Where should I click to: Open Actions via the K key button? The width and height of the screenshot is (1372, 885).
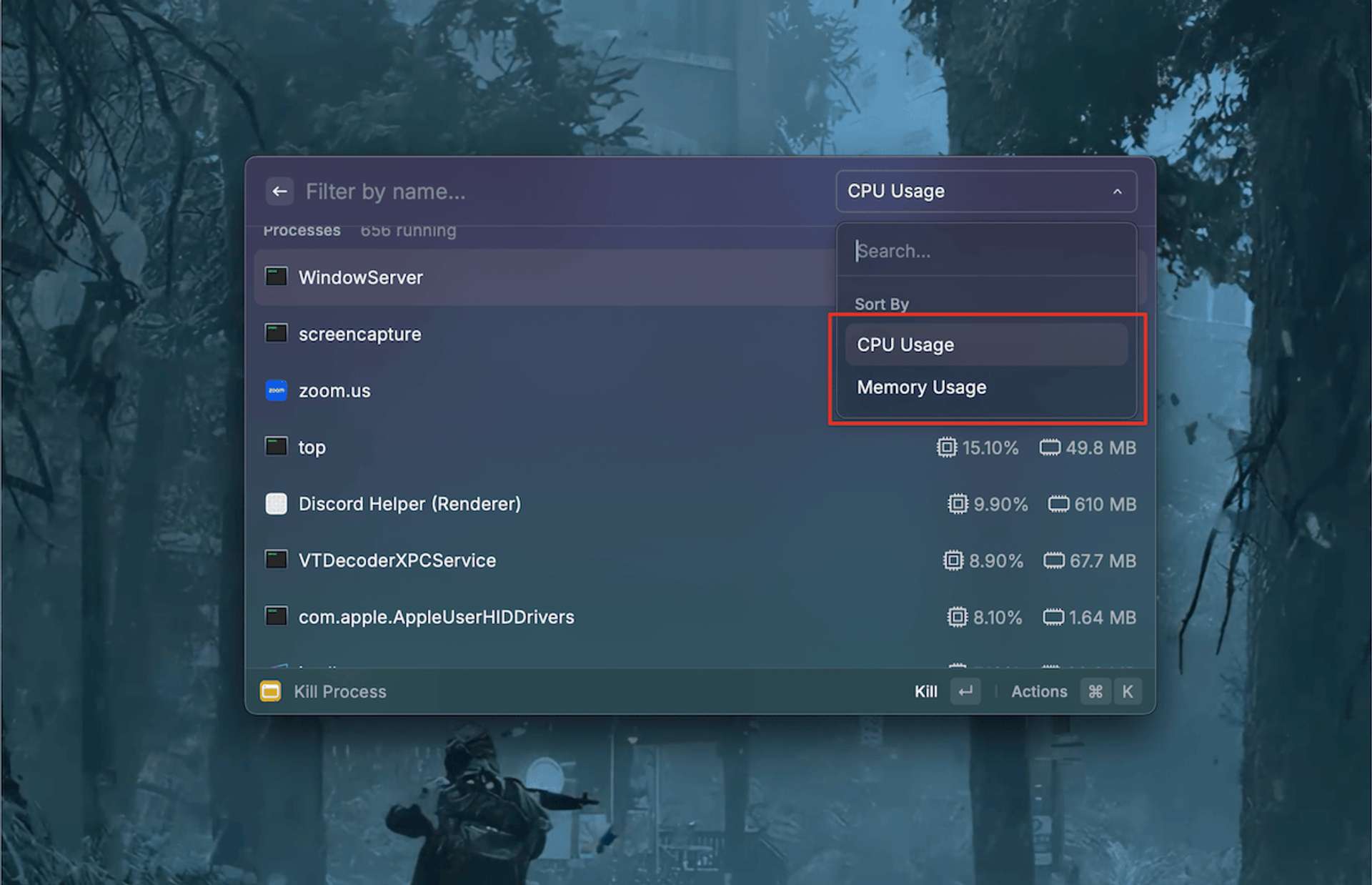(x=1128, y=691)
